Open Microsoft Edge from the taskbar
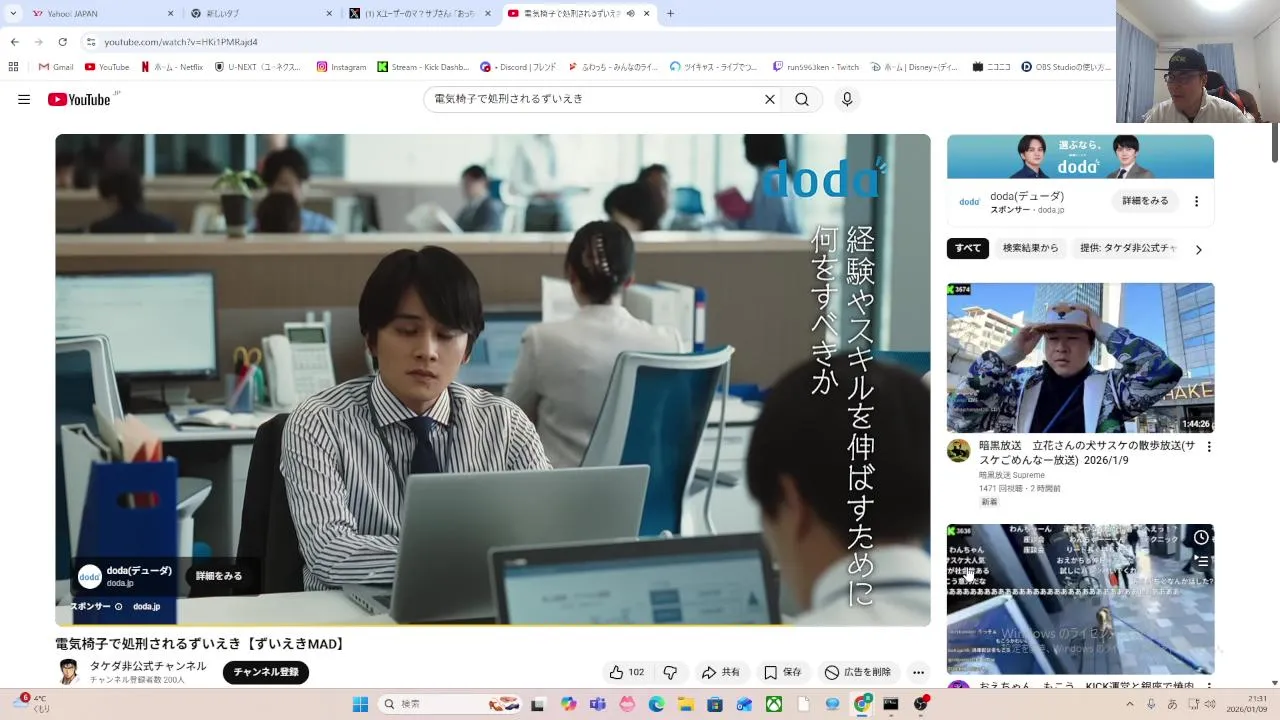The image size is (1280, 720). [656, 704]
